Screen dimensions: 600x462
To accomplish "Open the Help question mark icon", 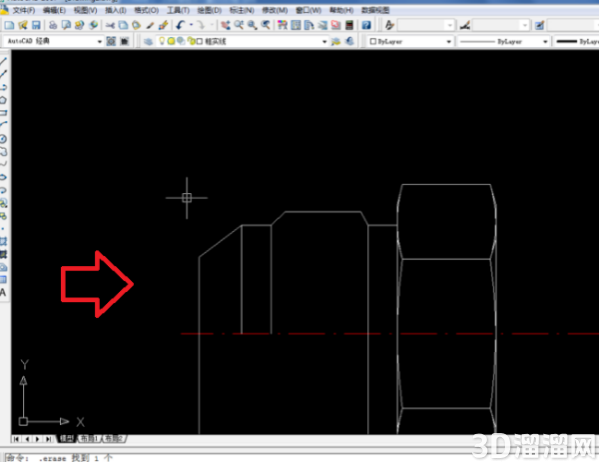I will pos(366,25).
